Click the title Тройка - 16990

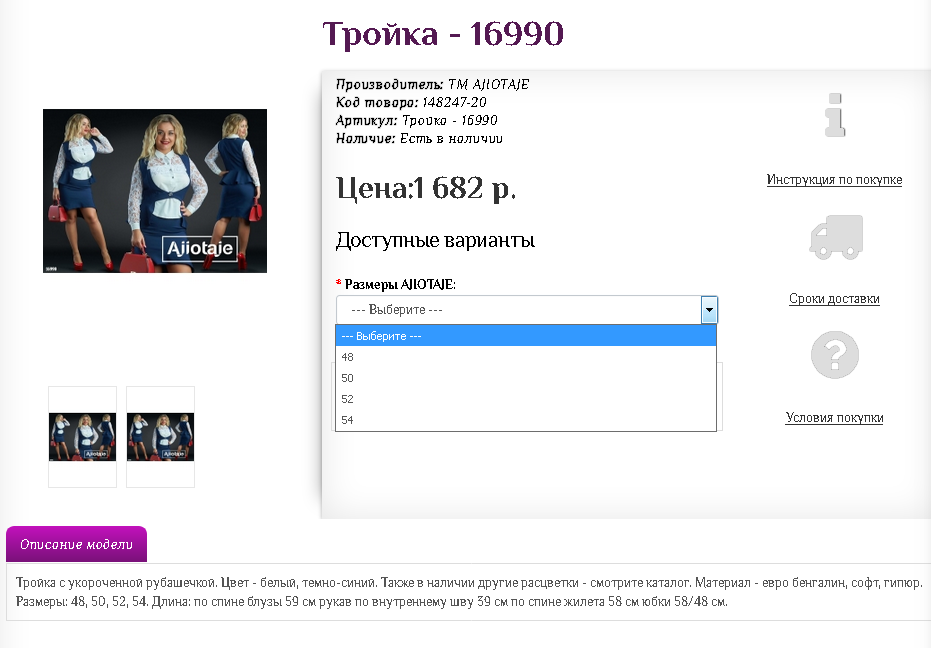coord(443,33)
